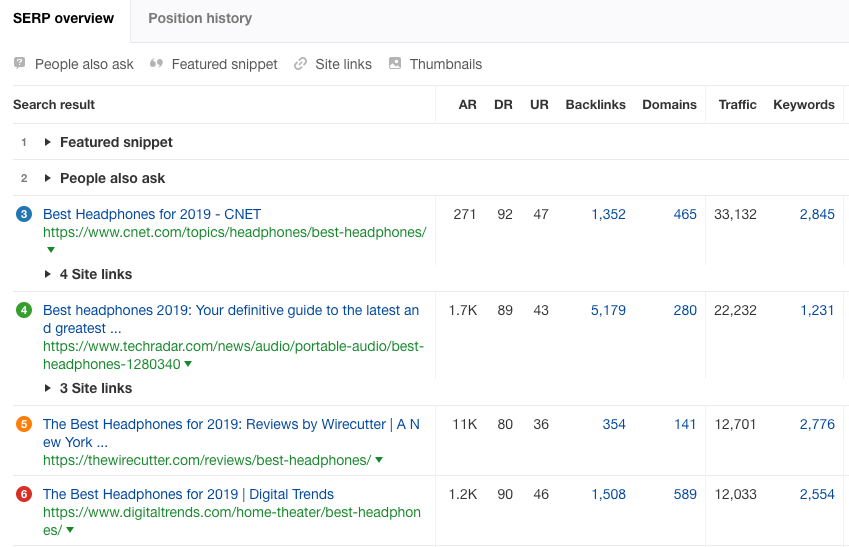This screenshot has height=547, width=849.
Task: Expand the 4 Site links section
Action: tap(48, 274)
